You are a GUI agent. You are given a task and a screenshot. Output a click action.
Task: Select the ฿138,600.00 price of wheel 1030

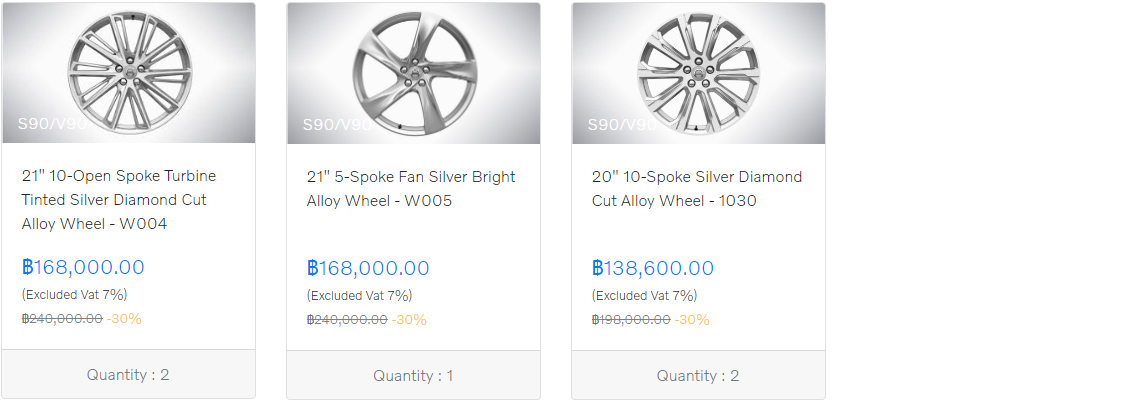653,268
